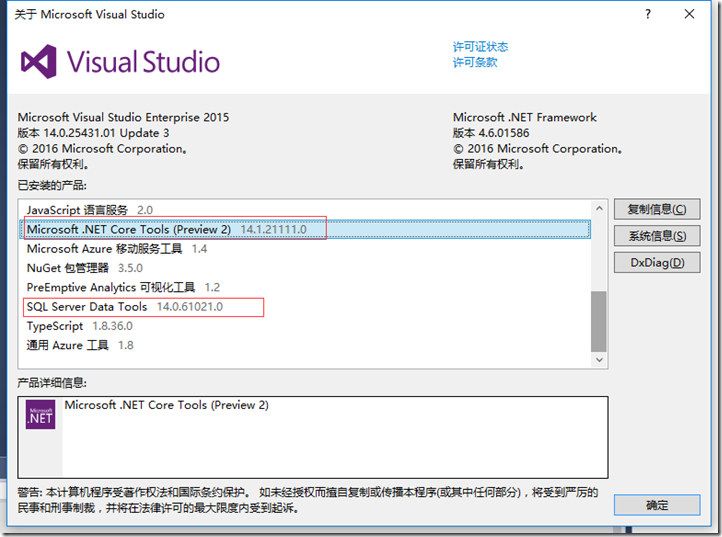Screen dimensions: 722x537
Task: Click the .NET Framework 版本 4.6.01586 text
Action: pyautogui.click(x=491, y=133)
